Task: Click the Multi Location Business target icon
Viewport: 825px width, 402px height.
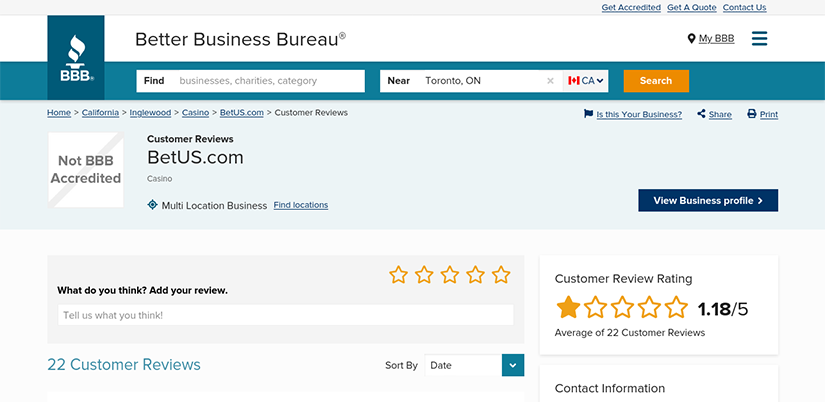Action: [152, 205]
